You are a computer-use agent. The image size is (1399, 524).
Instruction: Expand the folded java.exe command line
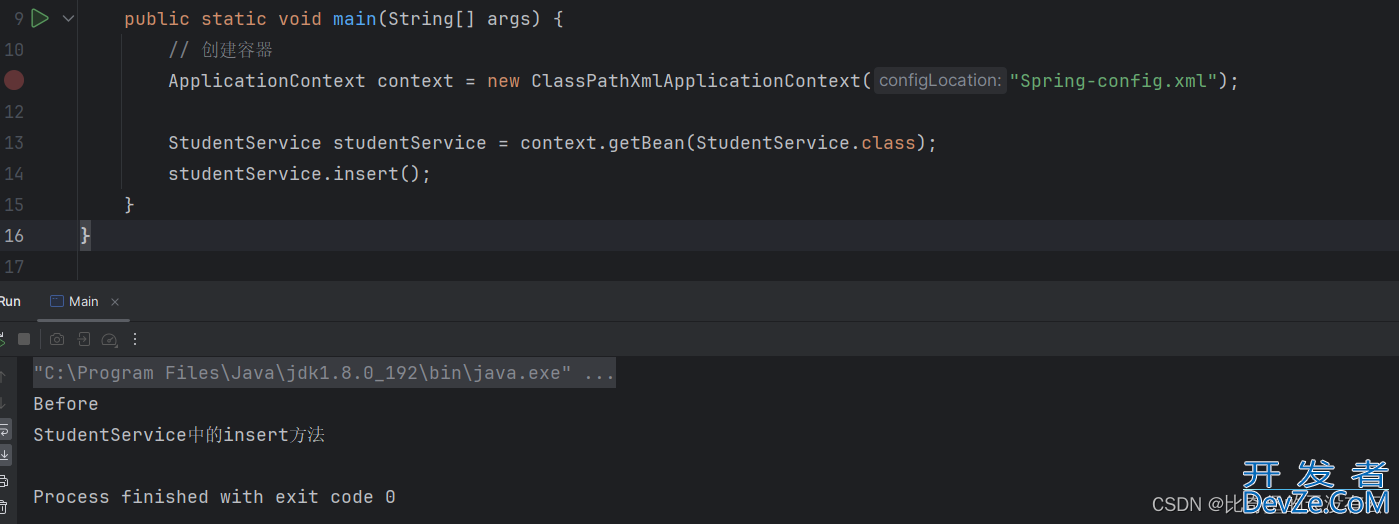pos(599,373)
